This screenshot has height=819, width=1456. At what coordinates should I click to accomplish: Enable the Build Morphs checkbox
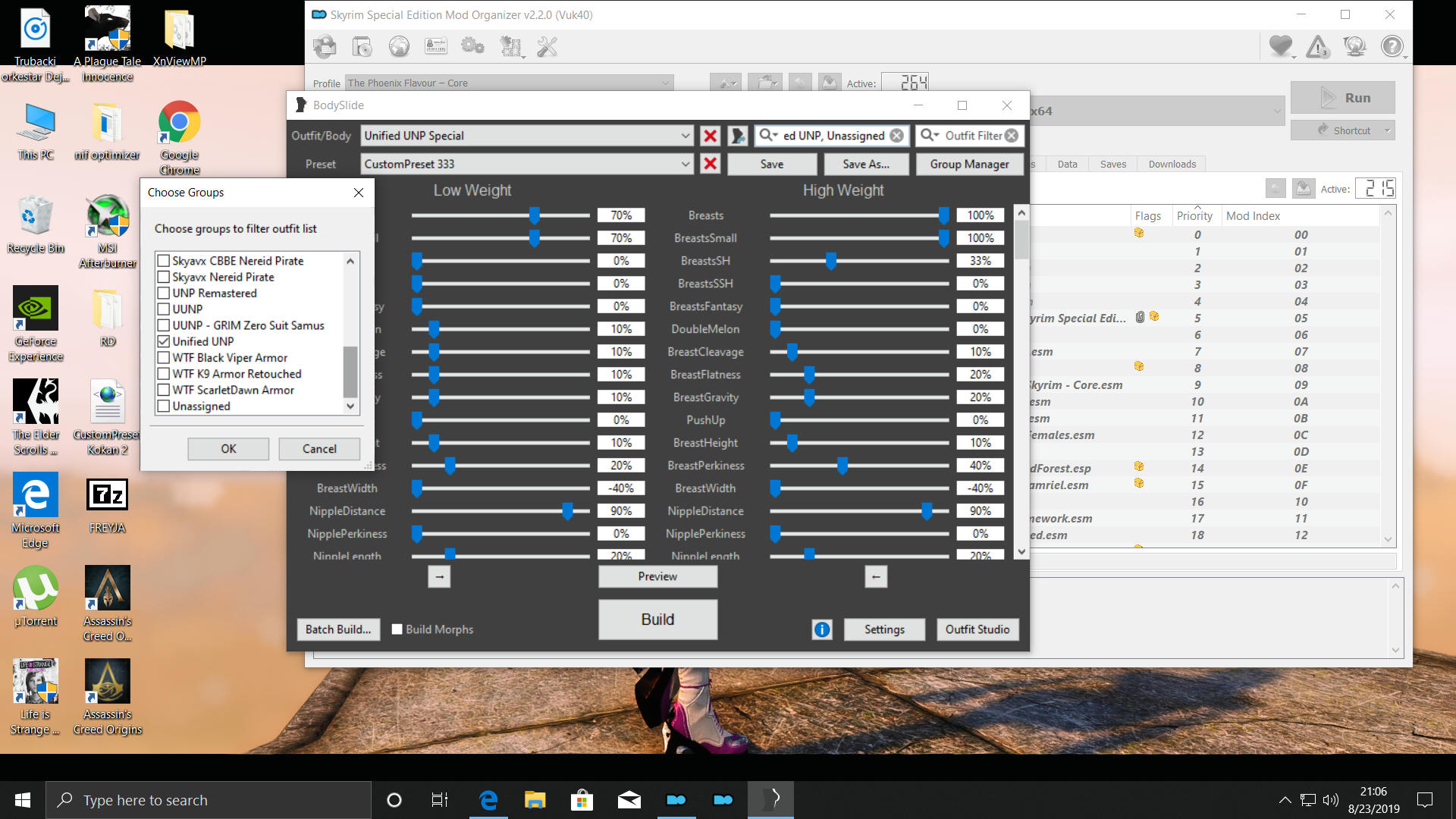point(397,629)
